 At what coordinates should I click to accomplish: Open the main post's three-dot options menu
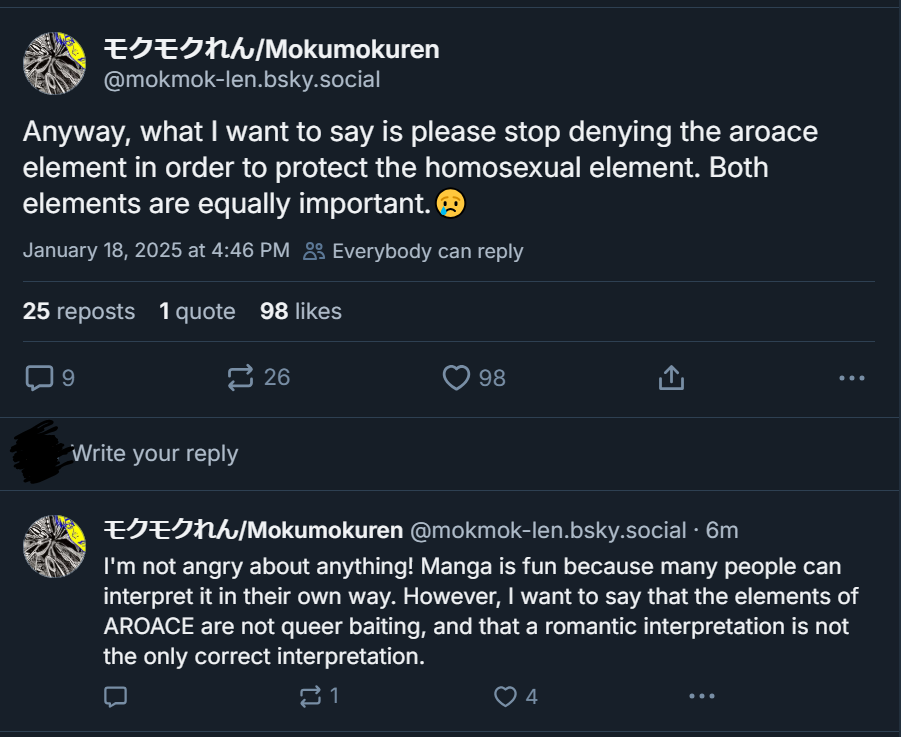pos(851,378)
